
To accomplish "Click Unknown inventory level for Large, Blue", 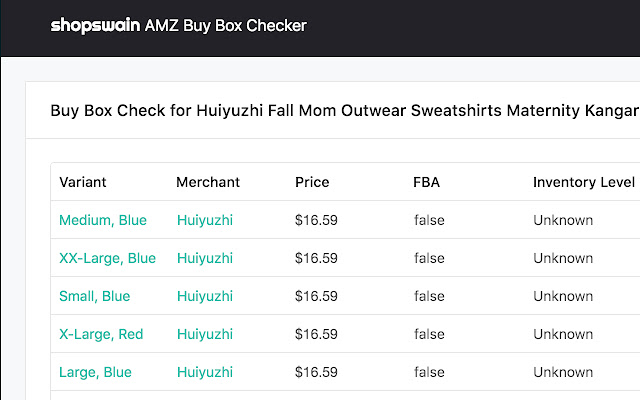I will pos(563,372).
